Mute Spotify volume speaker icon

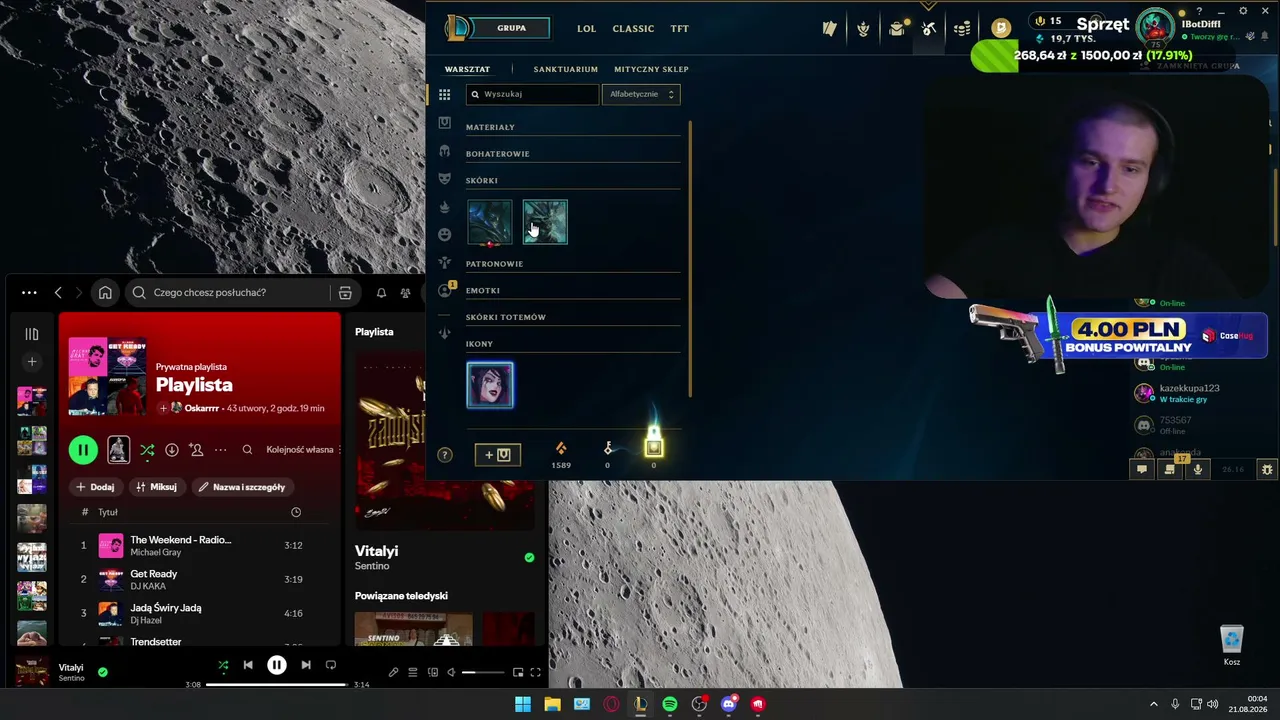[x=451, y=672]
